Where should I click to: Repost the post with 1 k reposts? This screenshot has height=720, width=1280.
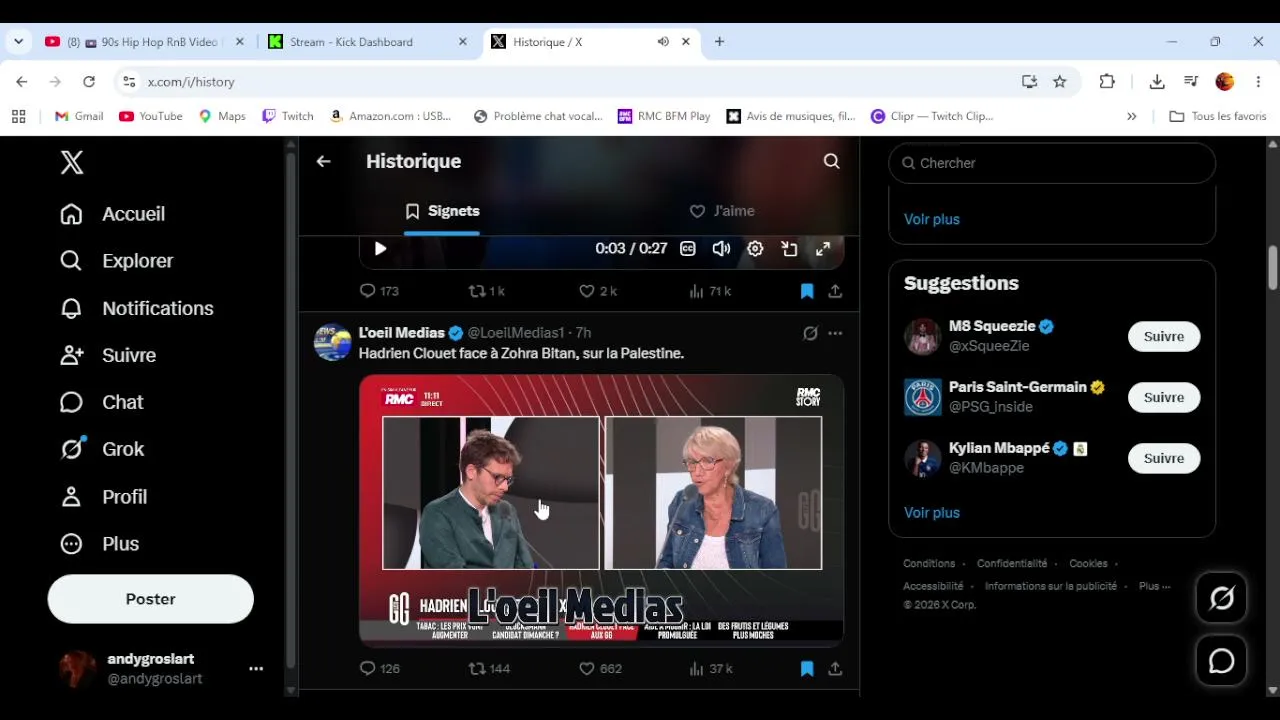tap(487, 291)
